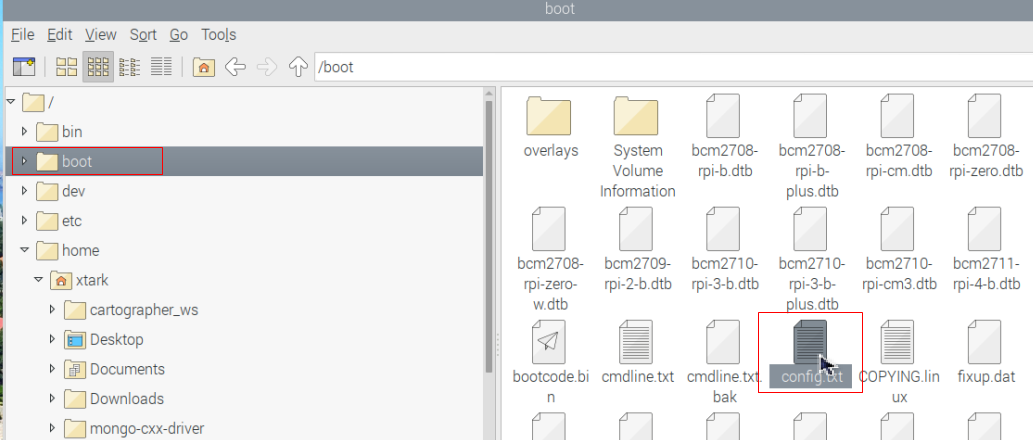
Task: Switch to detailed list view
Action: tap(161, 67)
